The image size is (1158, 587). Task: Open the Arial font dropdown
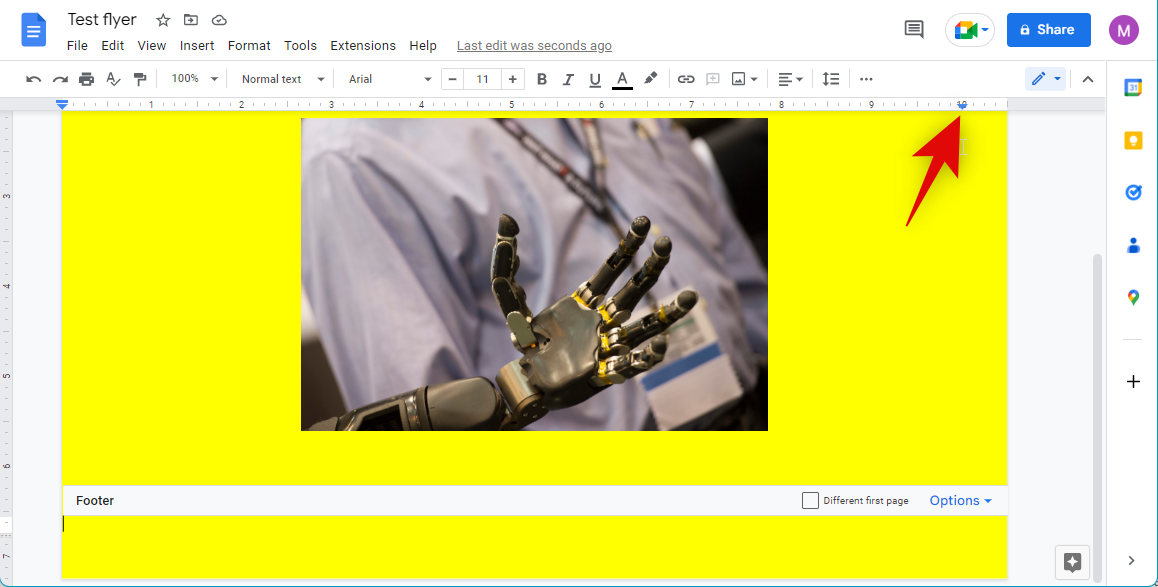pos(390,79)
